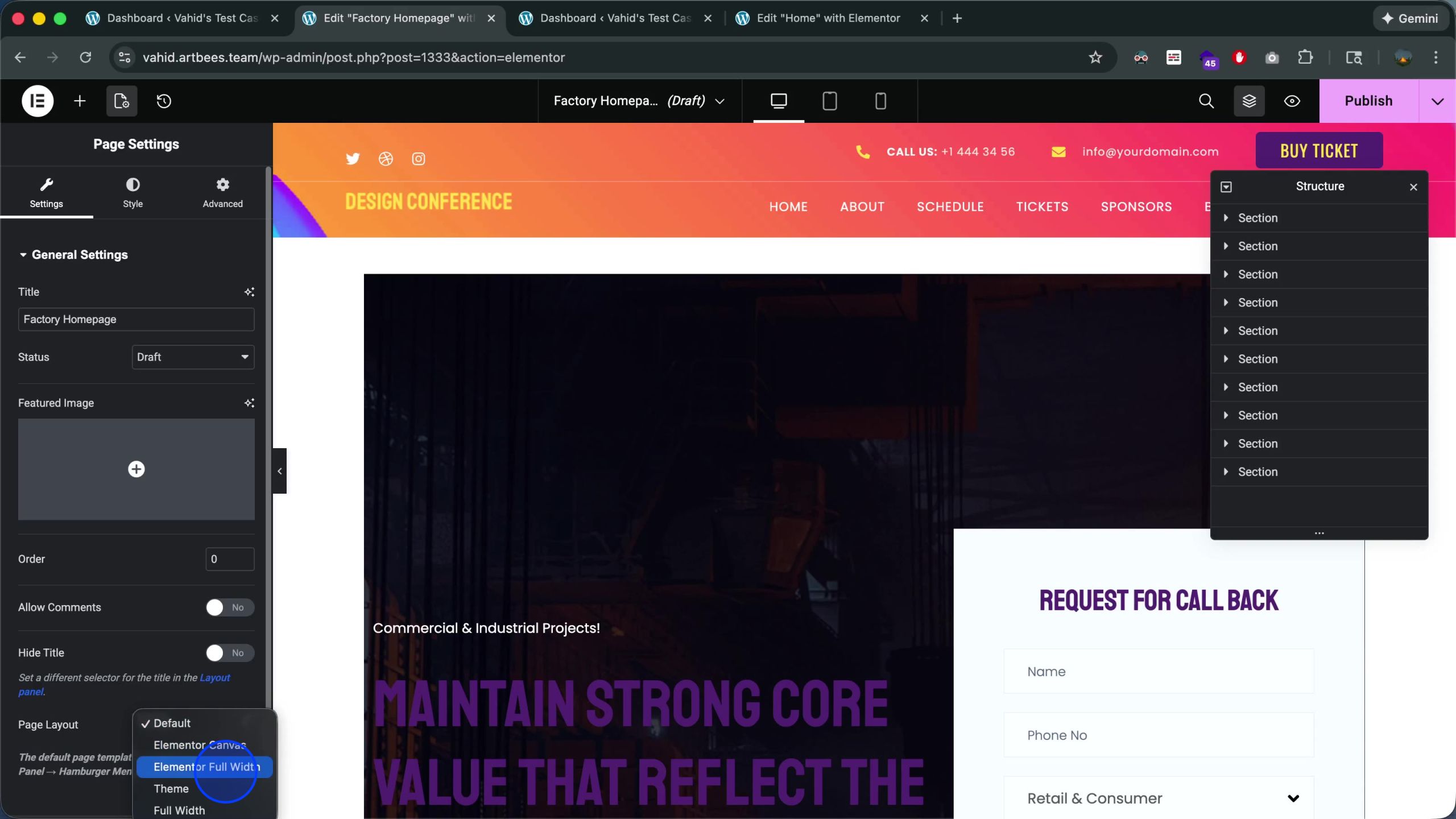The height and width of the screenshot is (819, 1456).
Task: Click the Twitter icon in page header
Action: click(353, 159)
